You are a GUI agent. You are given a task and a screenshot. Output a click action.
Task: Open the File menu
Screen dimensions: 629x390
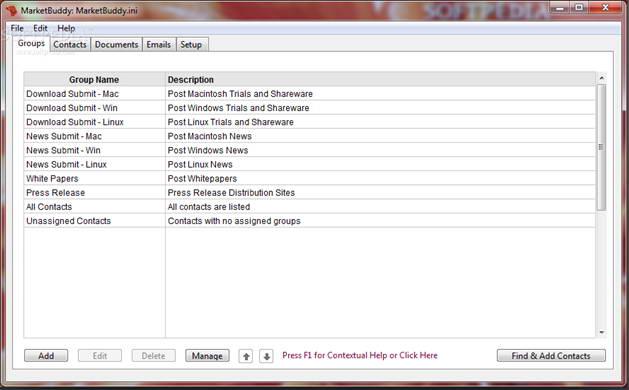pos(17,28)
